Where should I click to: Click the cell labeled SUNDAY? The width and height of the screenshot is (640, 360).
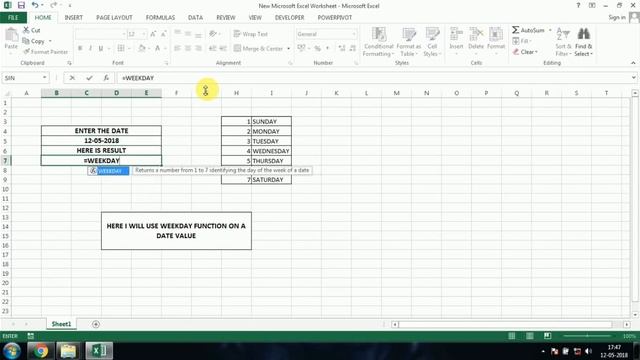(x=271, y=121)
